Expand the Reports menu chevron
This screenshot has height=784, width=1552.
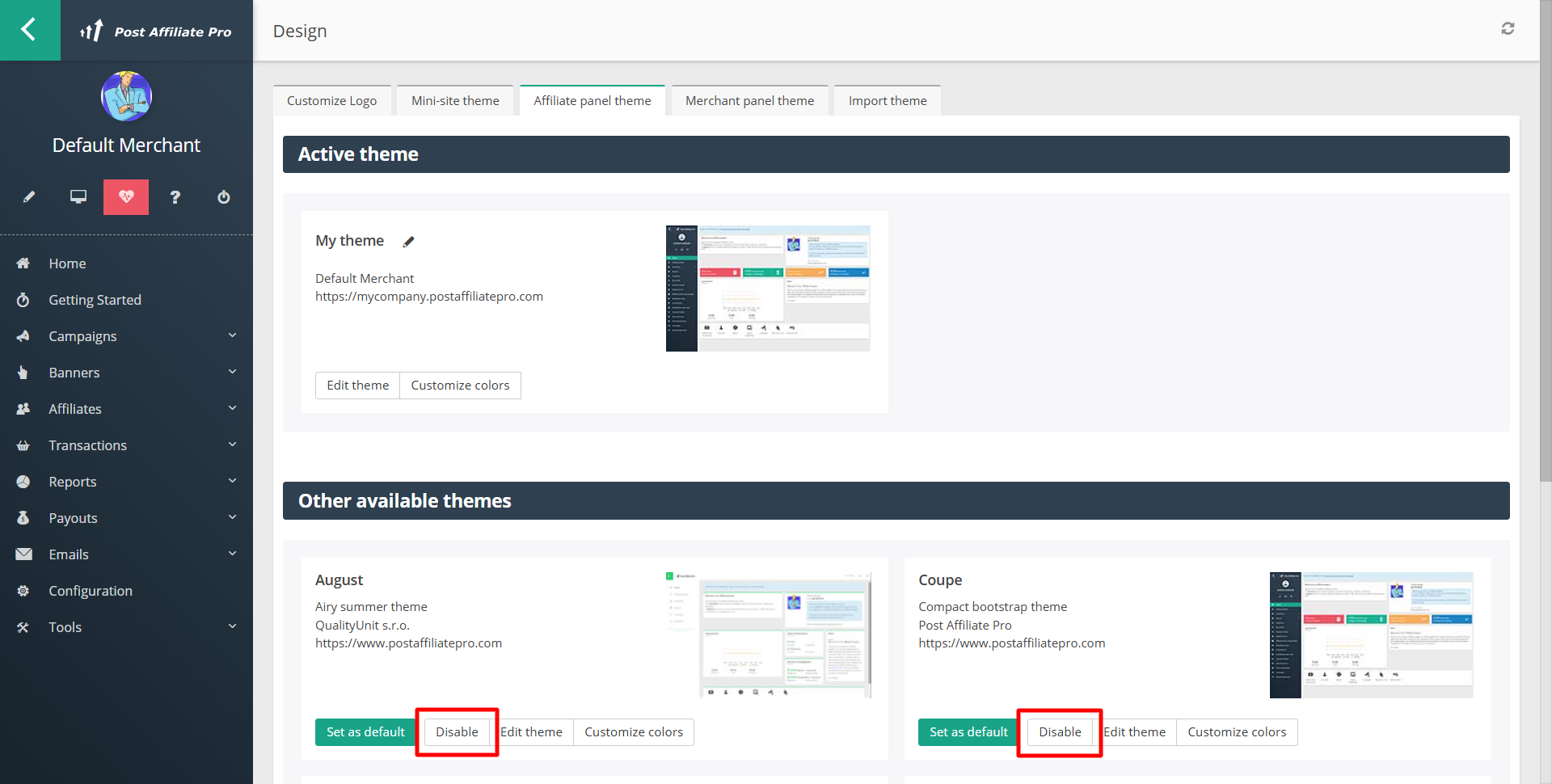coord(232,481)
